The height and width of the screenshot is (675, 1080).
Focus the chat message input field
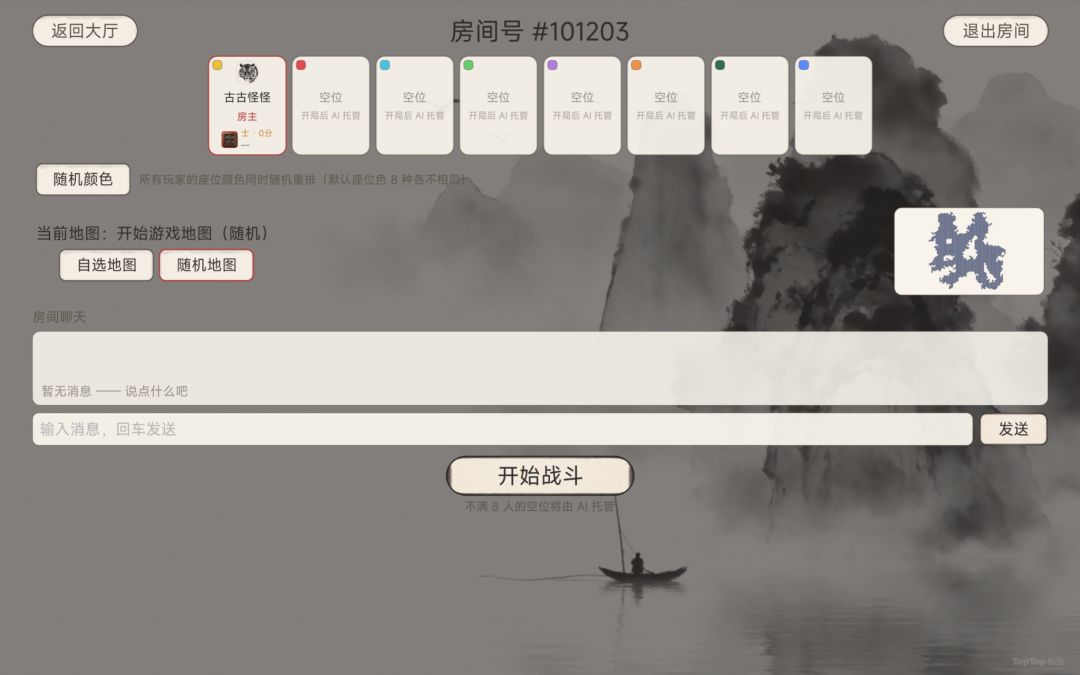coord(502,429)
